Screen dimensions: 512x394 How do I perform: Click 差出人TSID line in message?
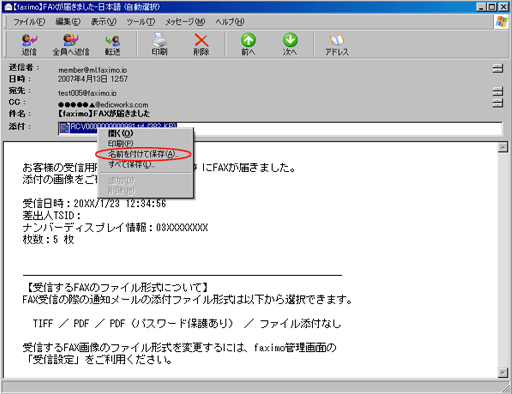coord(51,215)
